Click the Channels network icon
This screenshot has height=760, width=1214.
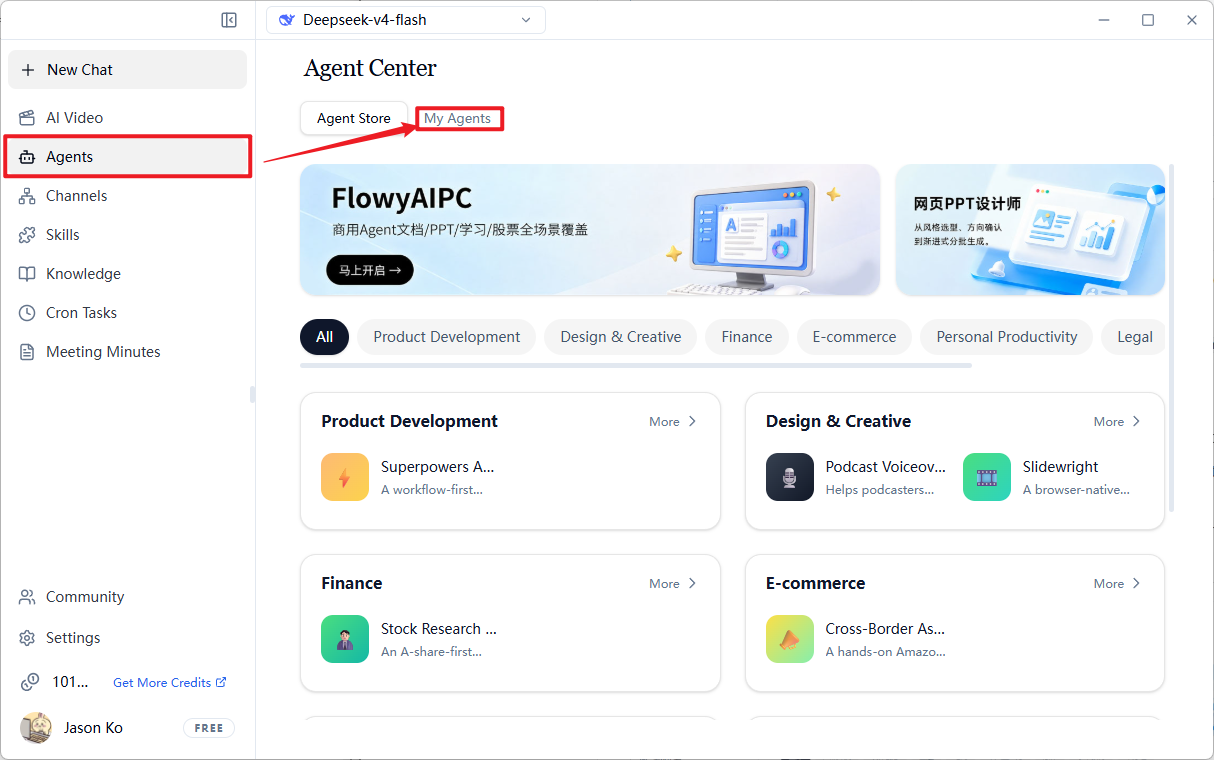coord(27,196)
